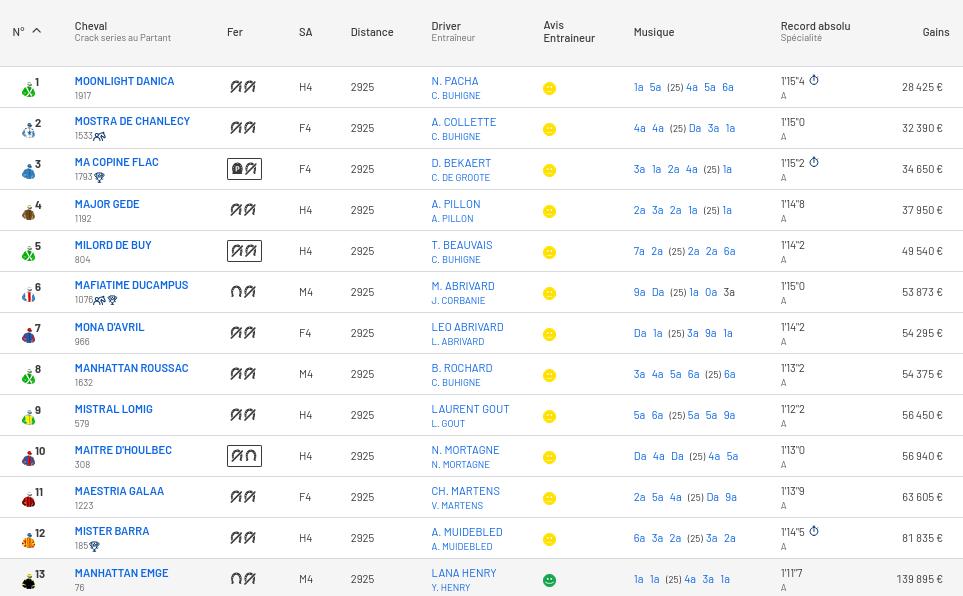Open driver profile of Lana Henry
Viewport: 963px width, 596px height.
tap(463, 573)
